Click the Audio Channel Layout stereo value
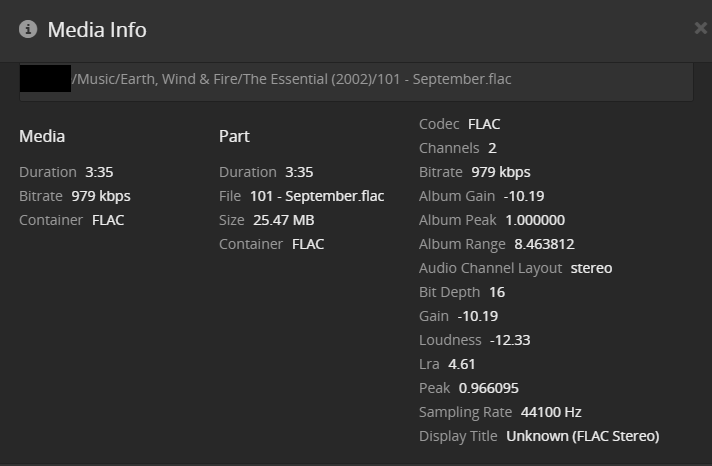The height and width of the screenshot is (466, 712). [x=591, y=268]
